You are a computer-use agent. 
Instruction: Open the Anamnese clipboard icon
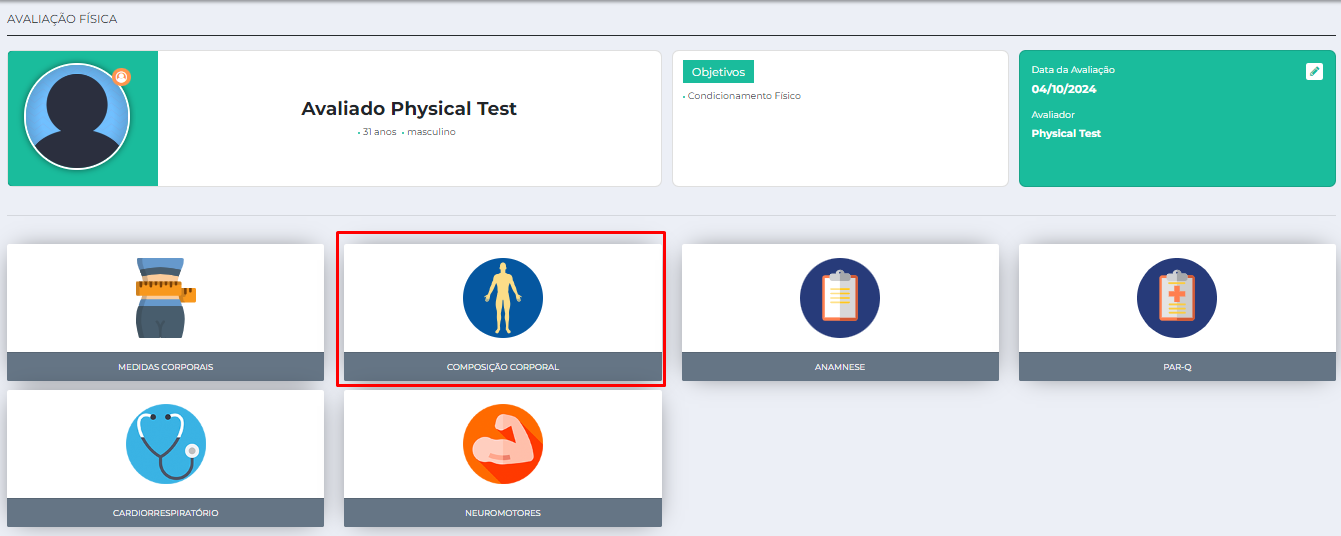[x=840, y=298]
